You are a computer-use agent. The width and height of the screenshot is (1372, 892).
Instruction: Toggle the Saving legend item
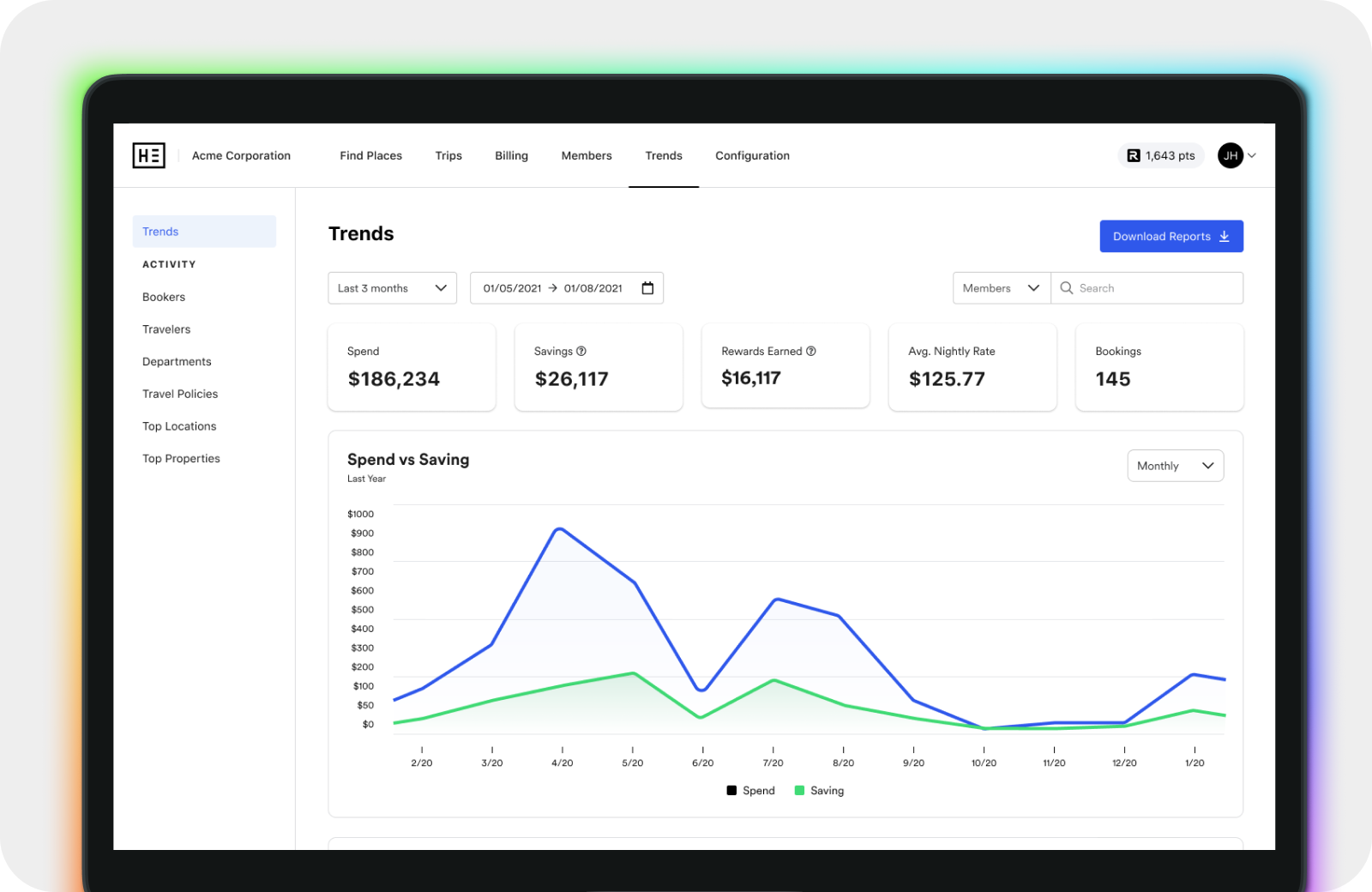[x=819, y=791]
